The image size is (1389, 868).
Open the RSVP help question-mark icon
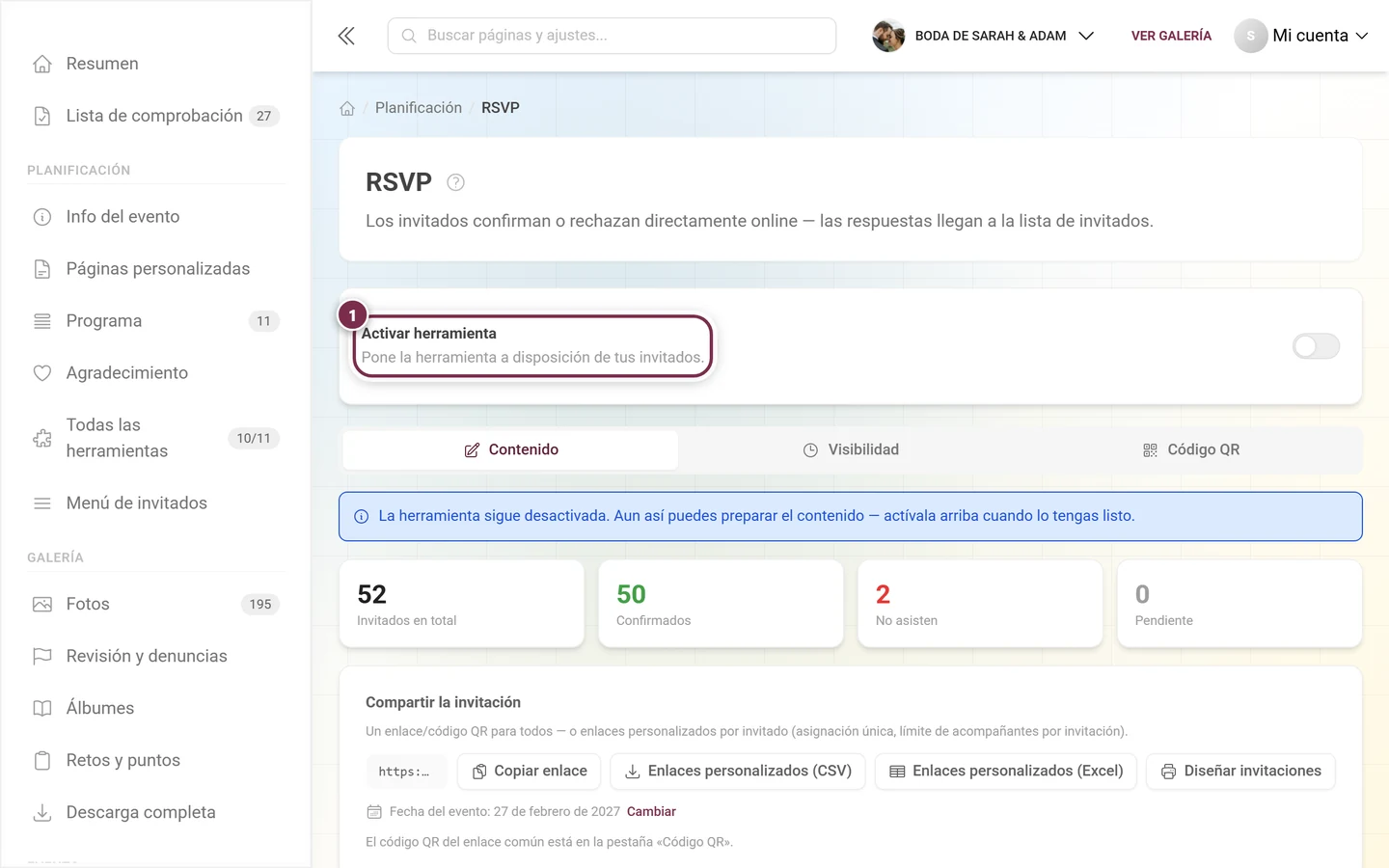[456, 182]
